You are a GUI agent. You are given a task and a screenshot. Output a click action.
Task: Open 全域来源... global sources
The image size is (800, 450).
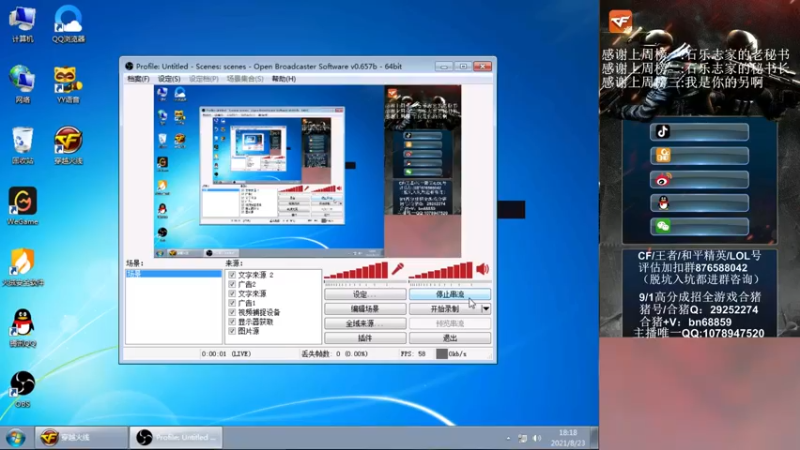[x=365, y=323]
